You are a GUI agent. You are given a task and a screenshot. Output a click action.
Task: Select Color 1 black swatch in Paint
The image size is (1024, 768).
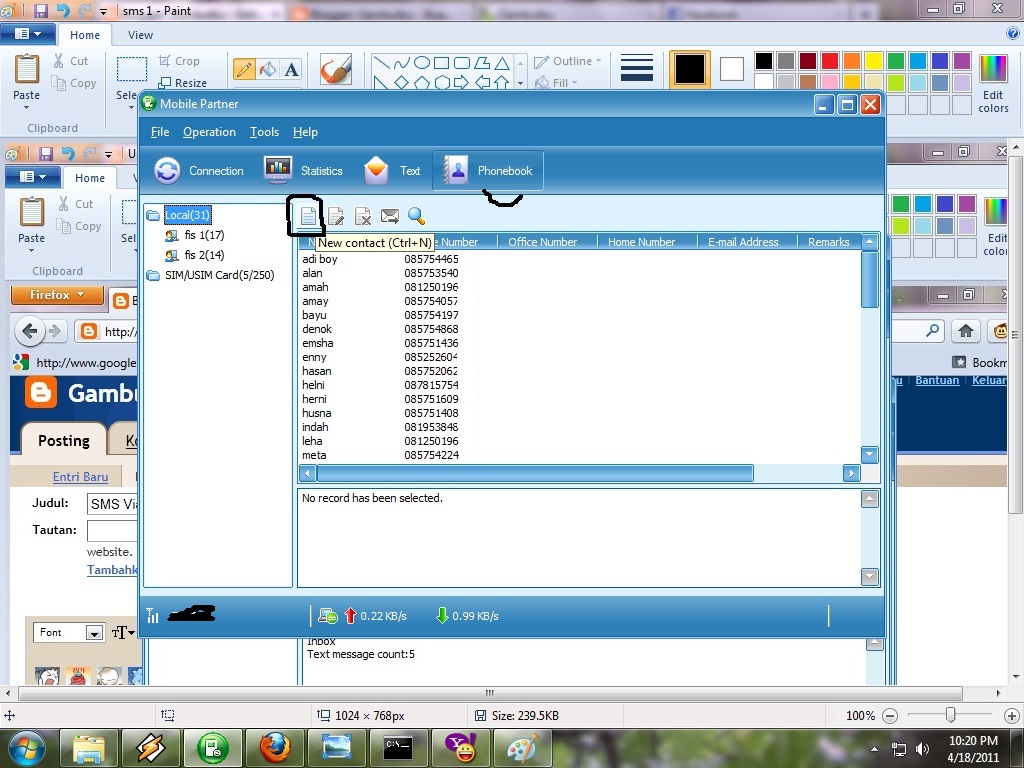coord(690,69)
